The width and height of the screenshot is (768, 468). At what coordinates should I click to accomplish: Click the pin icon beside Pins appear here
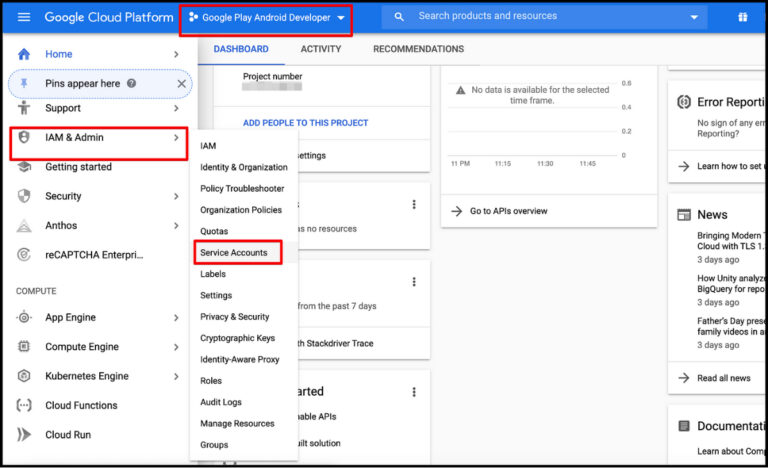coord(24,83)
